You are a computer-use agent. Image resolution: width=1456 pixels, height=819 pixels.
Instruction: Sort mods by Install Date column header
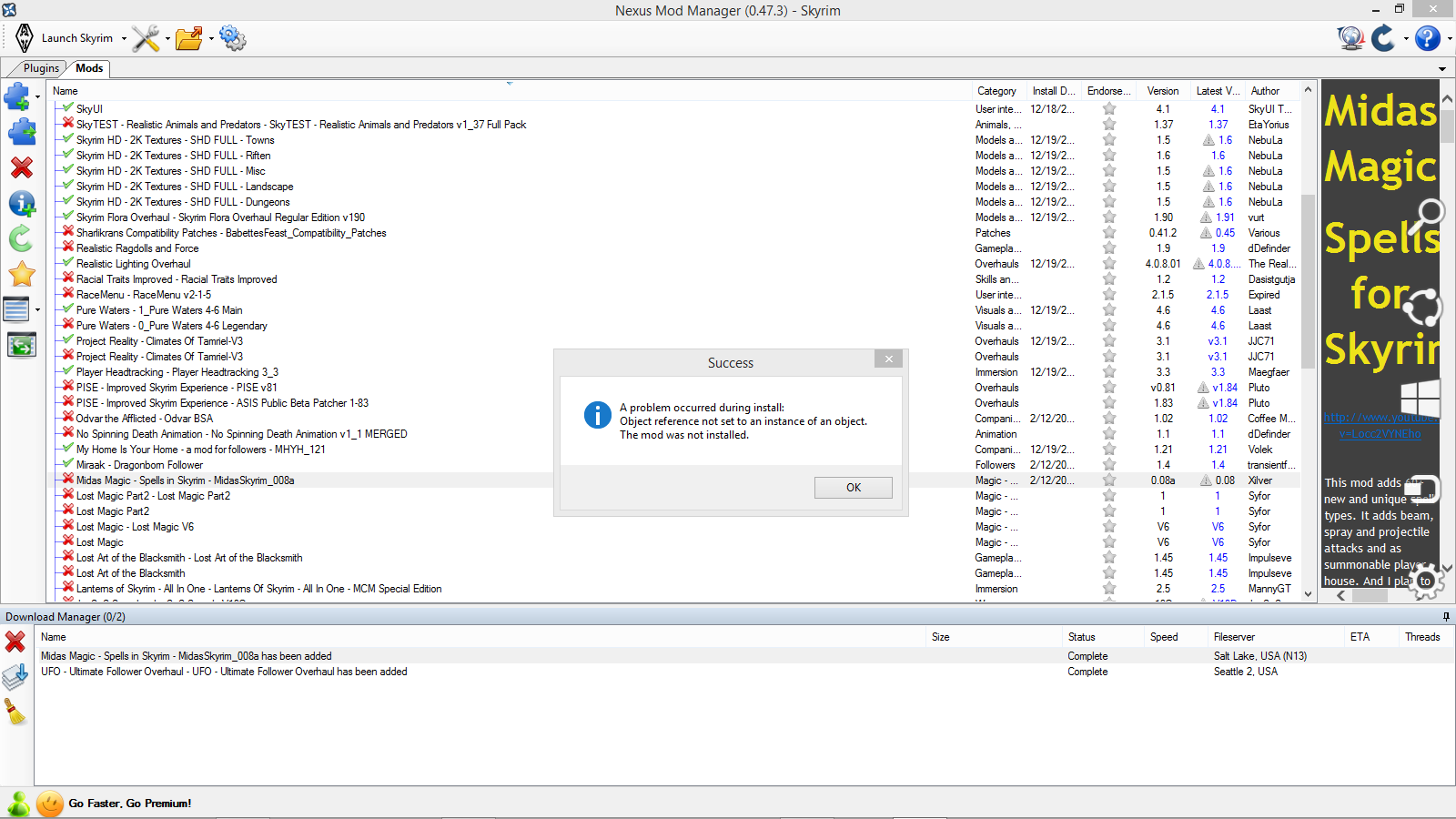coord(1054,91)
